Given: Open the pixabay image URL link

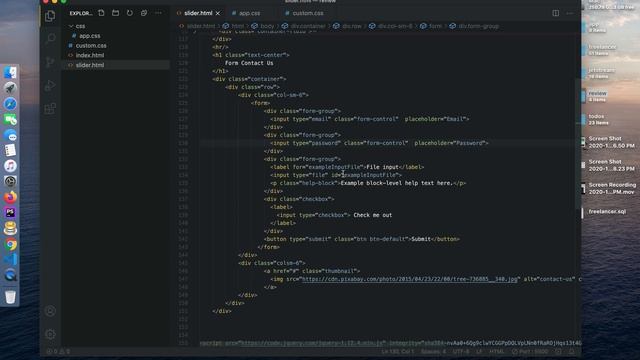Looking at the screenshot, I should click(409, 279).
